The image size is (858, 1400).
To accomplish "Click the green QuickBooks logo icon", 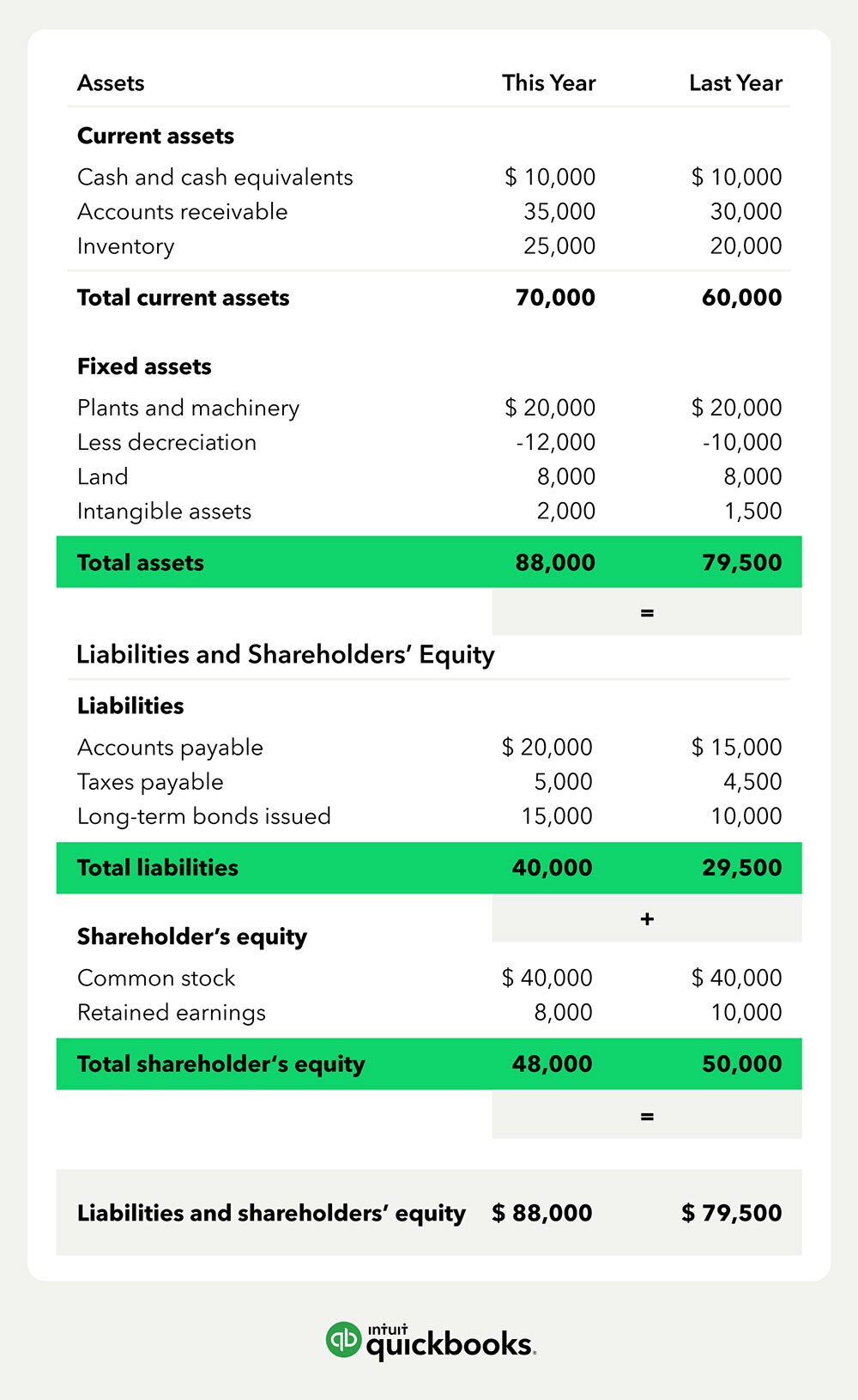I will pos(343,1340).
